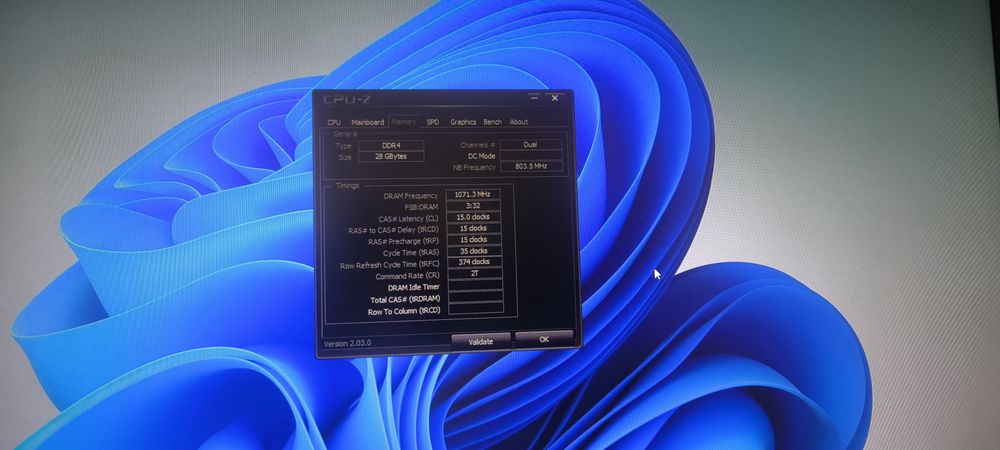Image resolution: width=1000 pixels, height=450 pixels.
Task: Click the 'Channels #' label
Action: tap(478, 146)
